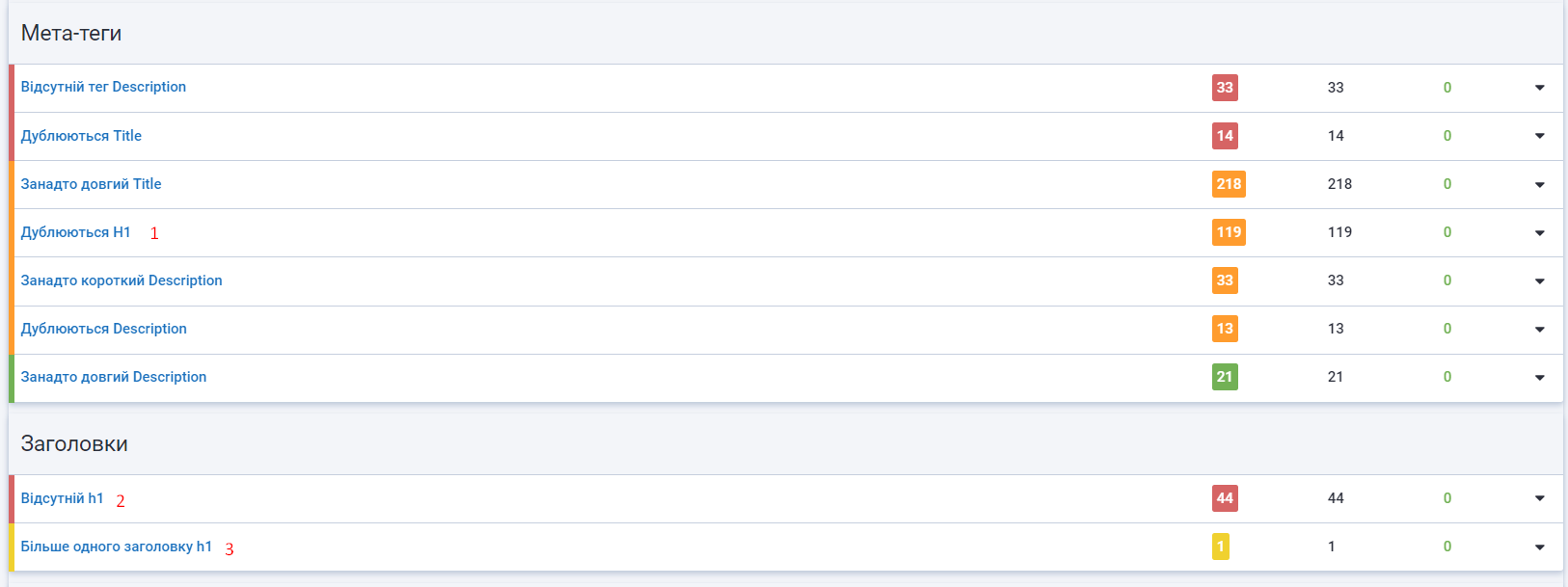The image size is (1568, 587).
Task: Click the green 21 long Description badge
Action: point(1225,377)
